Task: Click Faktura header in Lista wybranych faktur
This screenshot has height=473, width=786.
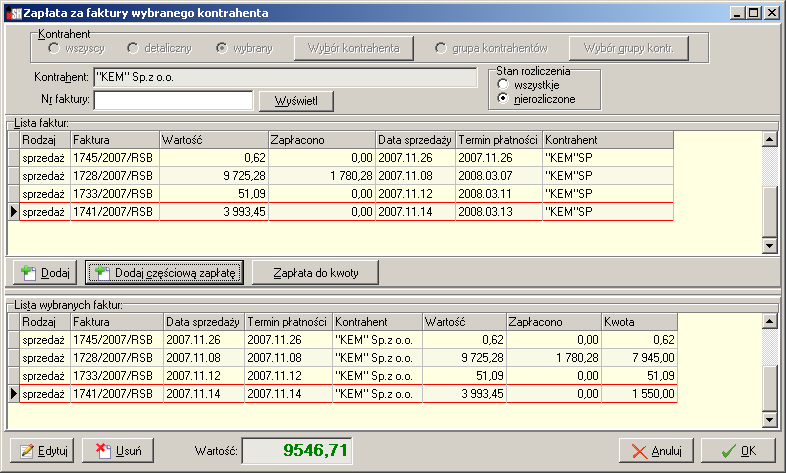Action: [x=117, y=322]
